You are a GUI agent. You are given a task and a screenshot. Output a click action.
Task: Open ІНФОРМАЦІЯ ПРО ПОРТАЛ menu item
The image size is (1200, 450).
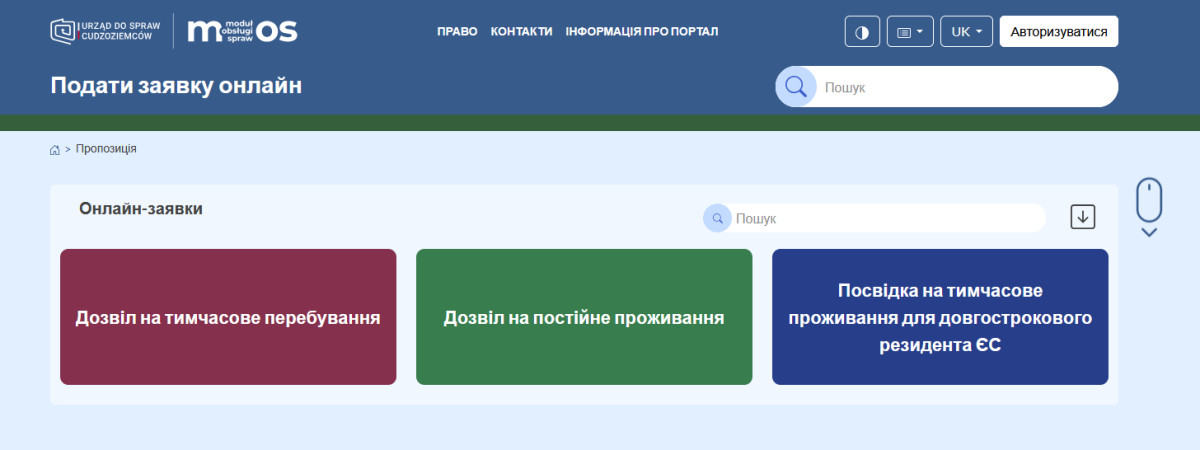(x=641, y=31)
